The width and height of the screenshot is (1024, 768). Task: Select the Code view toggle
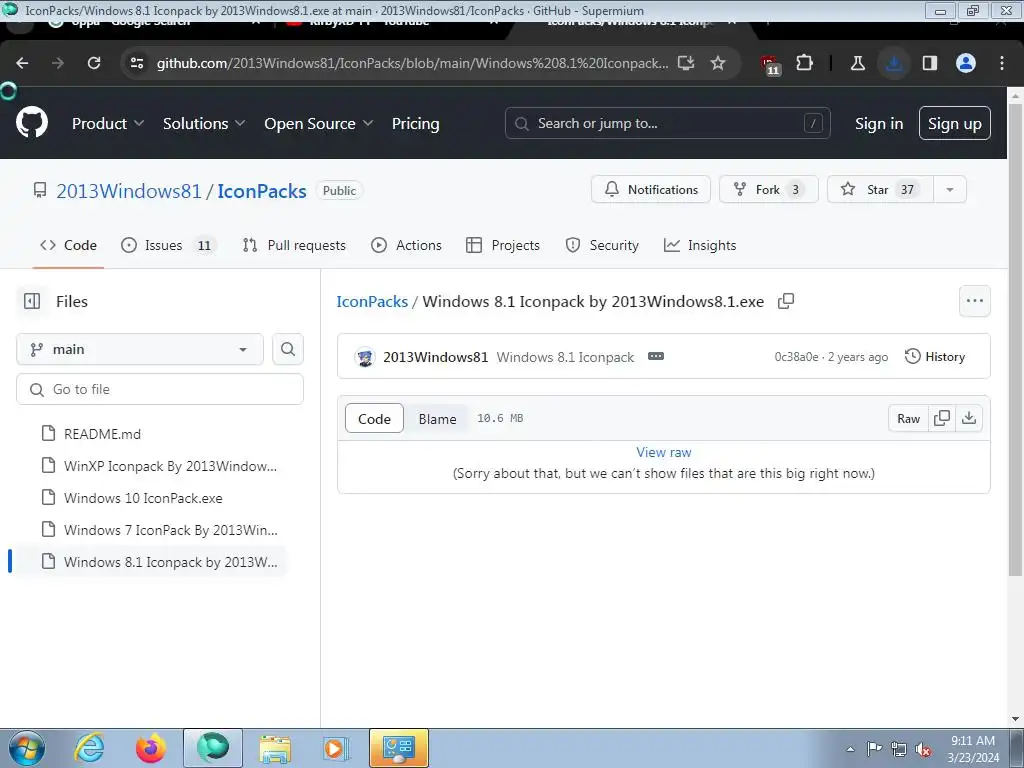click(374, 419)
